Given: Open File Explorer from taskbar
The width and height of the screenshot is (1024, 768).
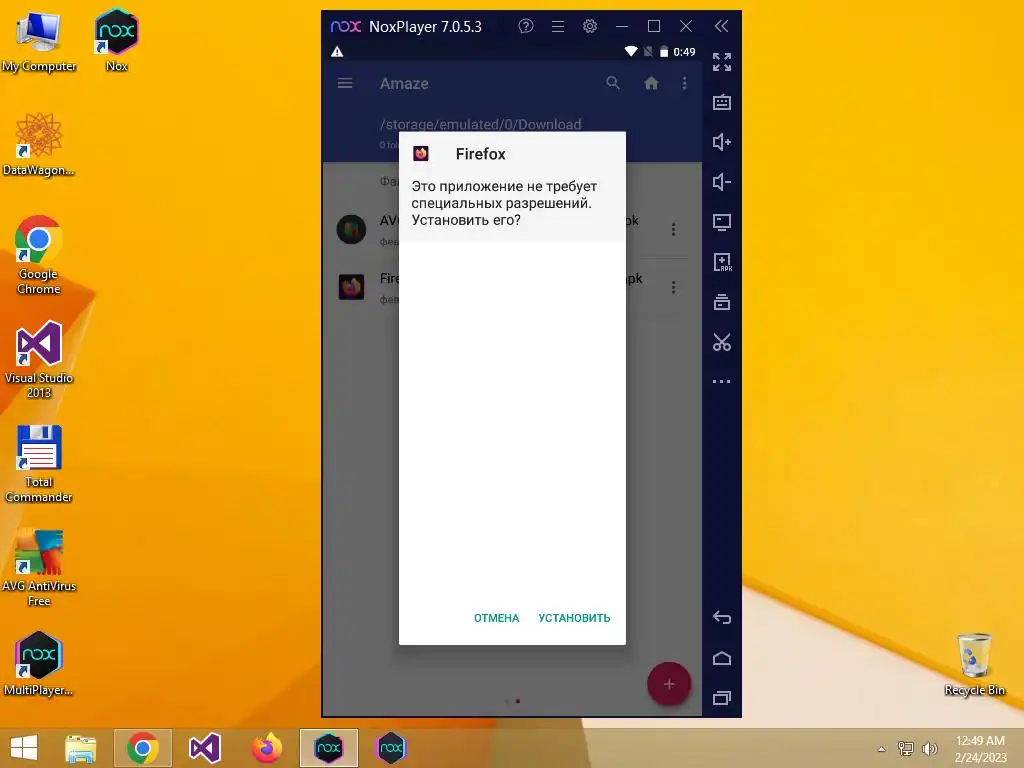Looking at the screenshot, I should [x=81, y=748].
